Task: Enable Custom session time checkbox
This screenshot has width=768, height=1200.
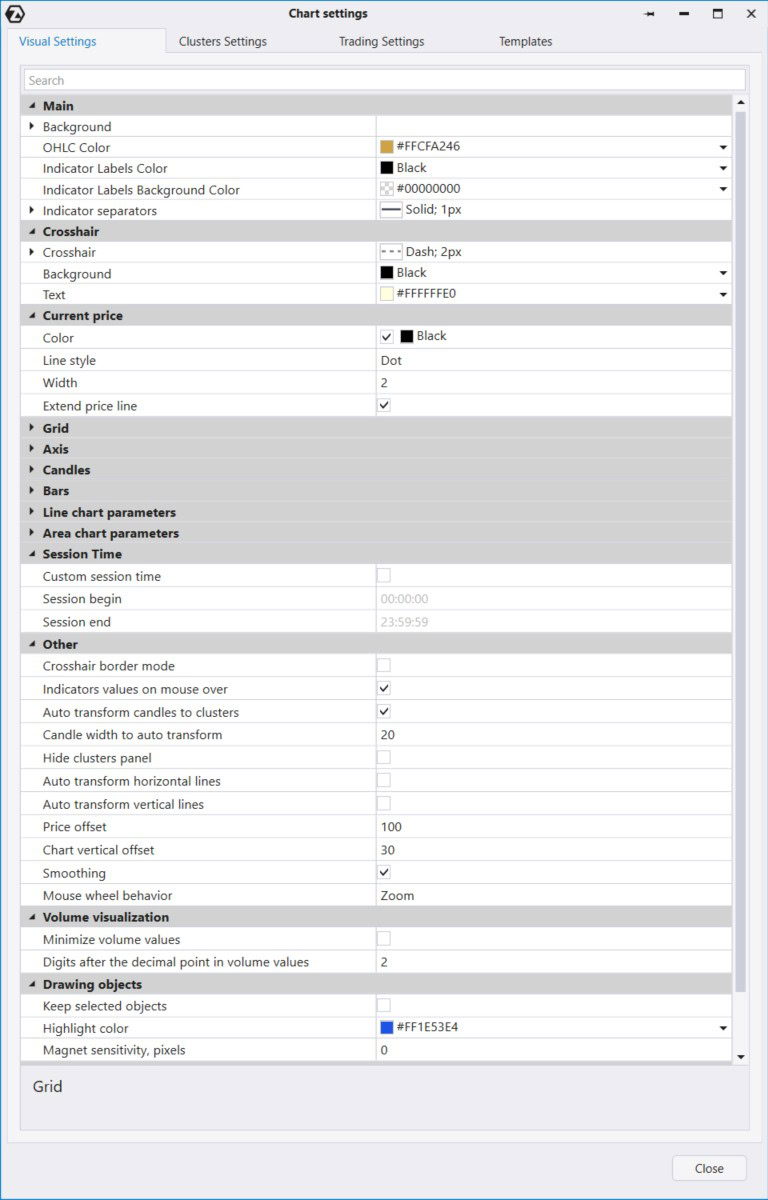Action: click(384, 575)
